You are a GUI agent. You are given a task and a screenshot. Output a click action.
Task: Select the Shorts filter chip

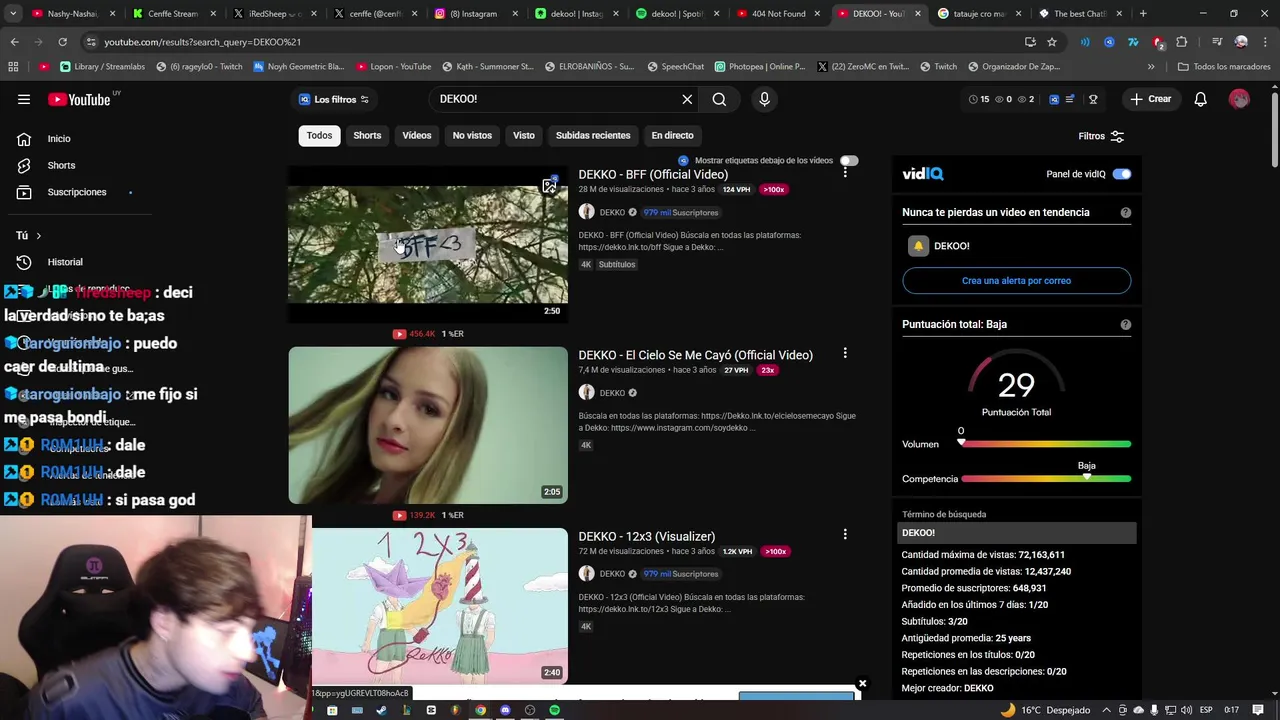click(367, 135)
